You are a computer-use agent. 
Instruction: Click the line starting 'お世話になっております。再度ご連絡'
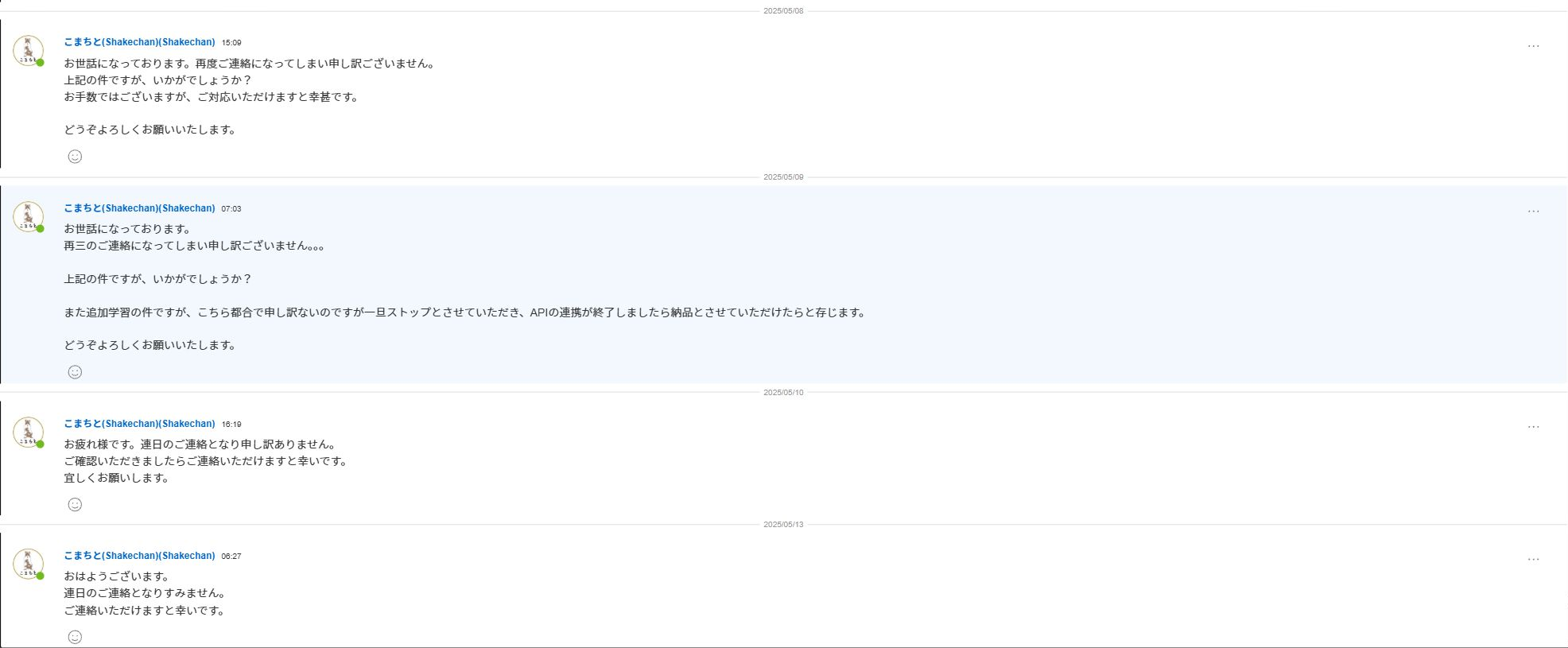pyautogui.click(x=250, y=64)
